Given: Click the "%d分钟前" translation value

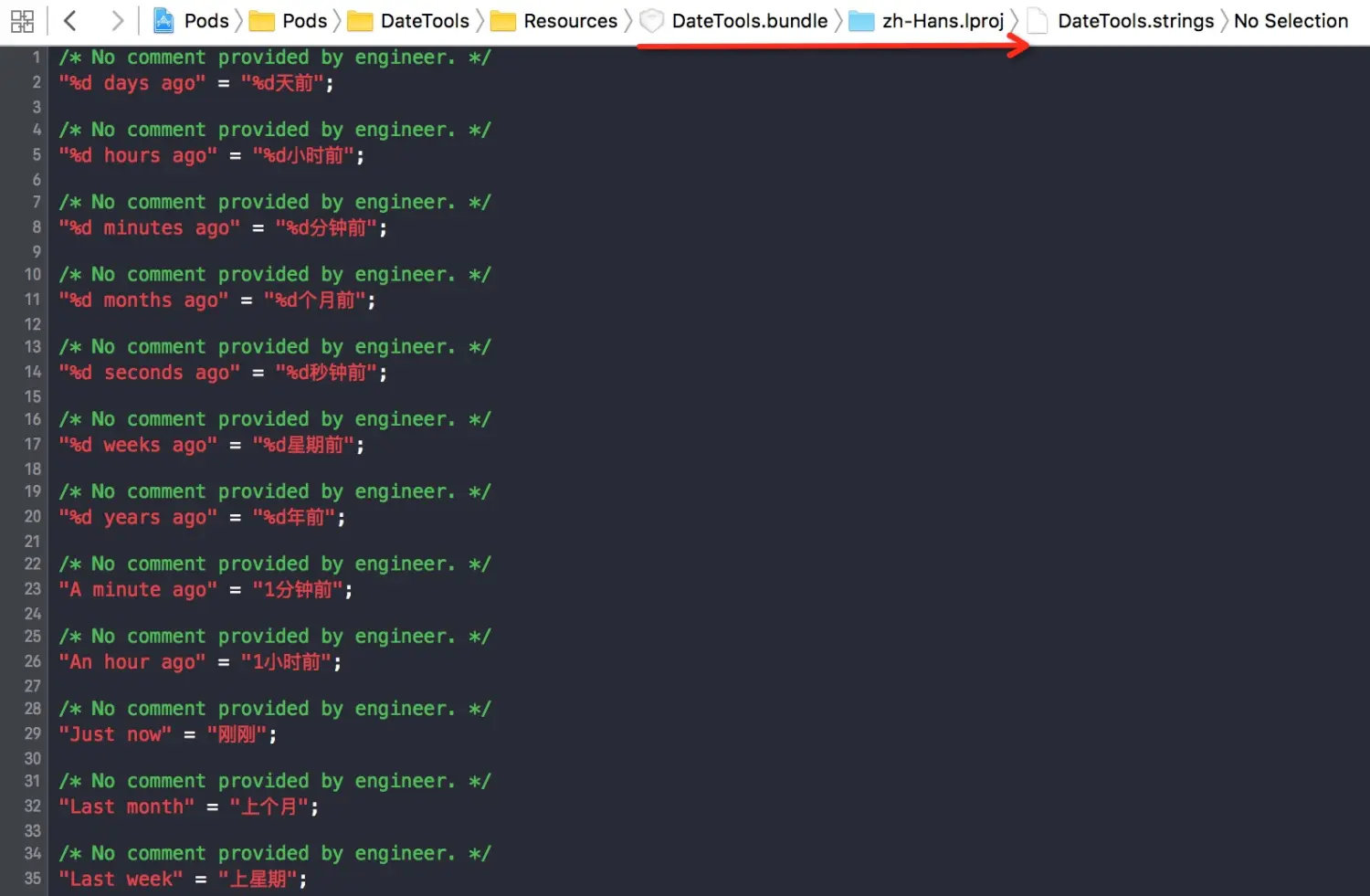Looking at the screenshot, I should (327, 227).
